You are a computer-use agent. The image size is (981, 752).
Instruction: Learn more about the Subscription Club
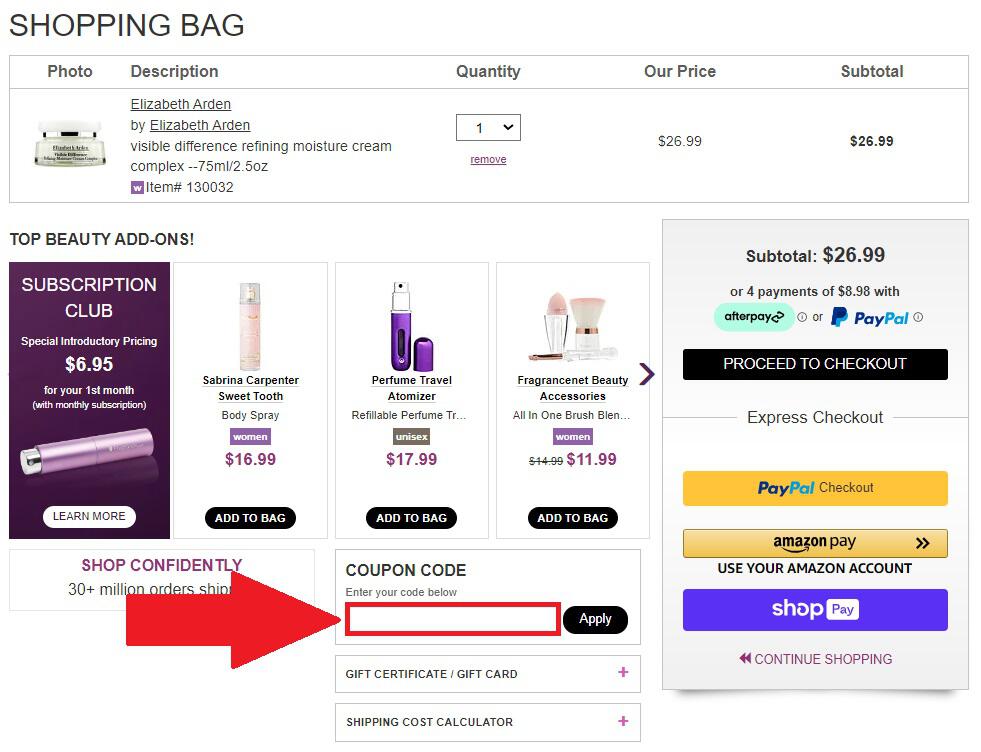tap(88, 516)
